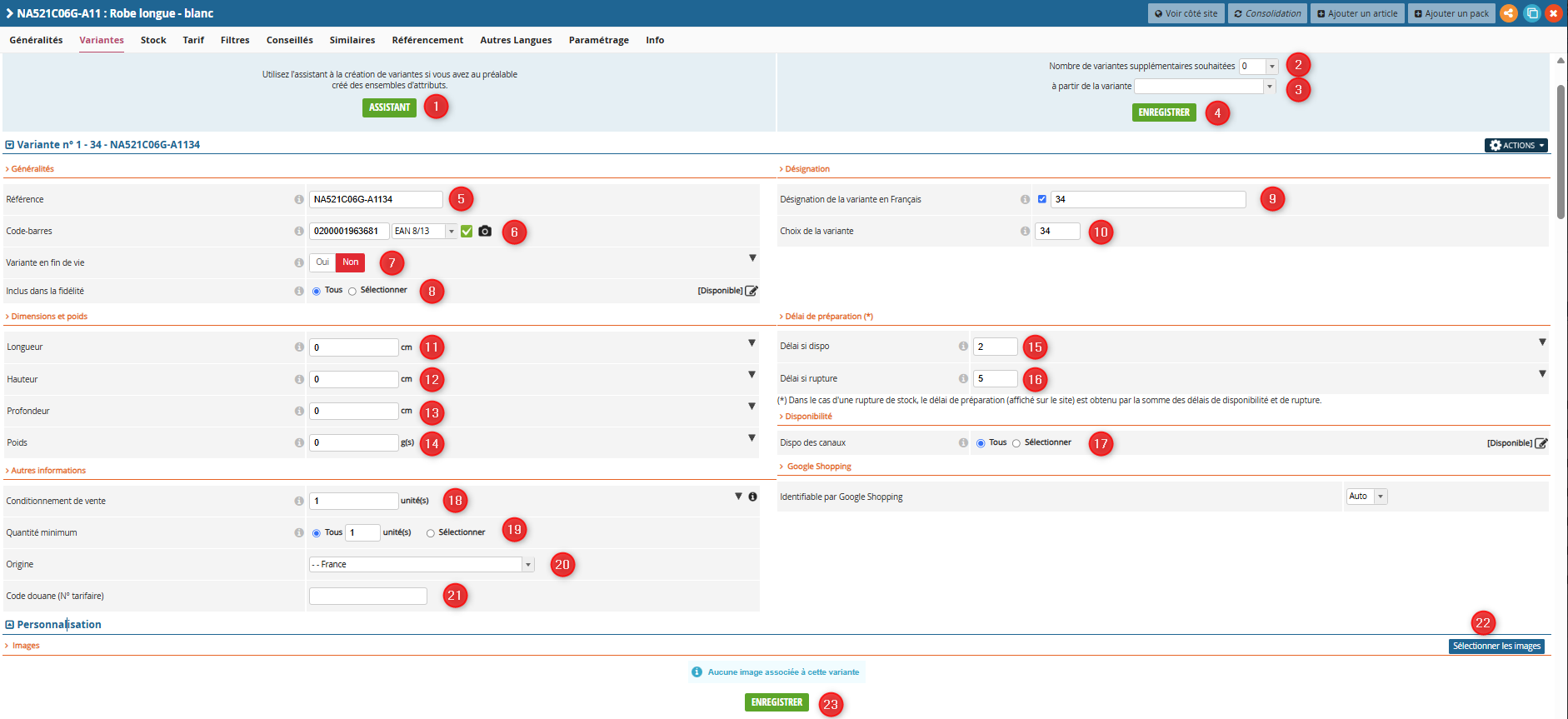Click the camera icon next to barcode
Viewport: 1568px width, 719px height.
[x=485, y=231]
